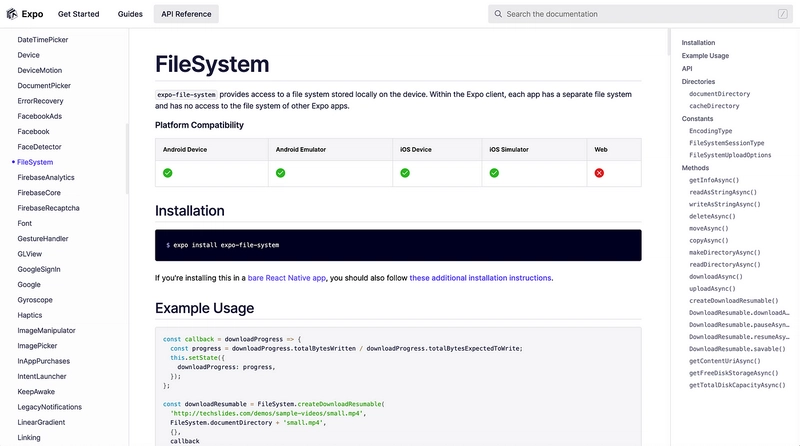Open IntentLauncher in the sidebar
The width and height of the screenshot is (800, 446).
pyautogui.click(x=42, y=377)
